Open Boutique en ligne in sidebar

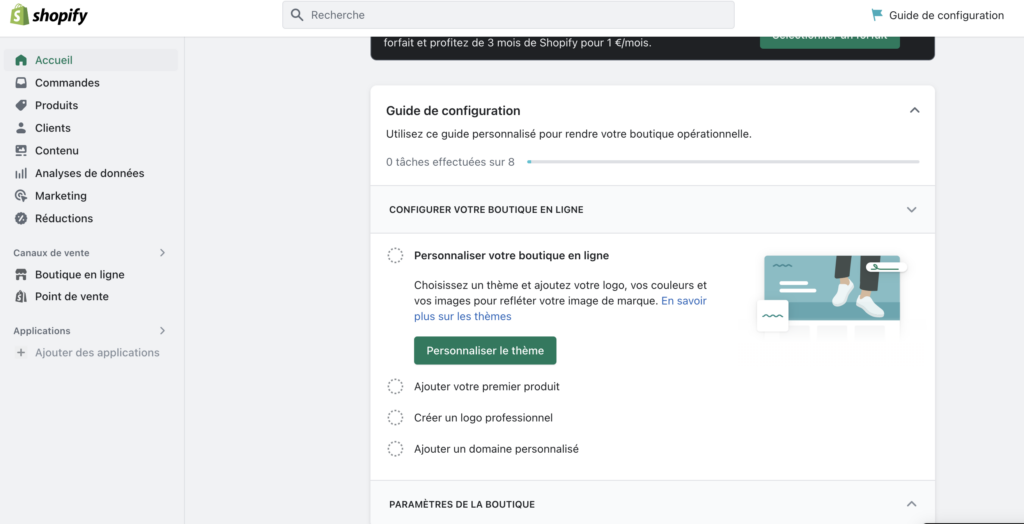[x=79, y=275]
